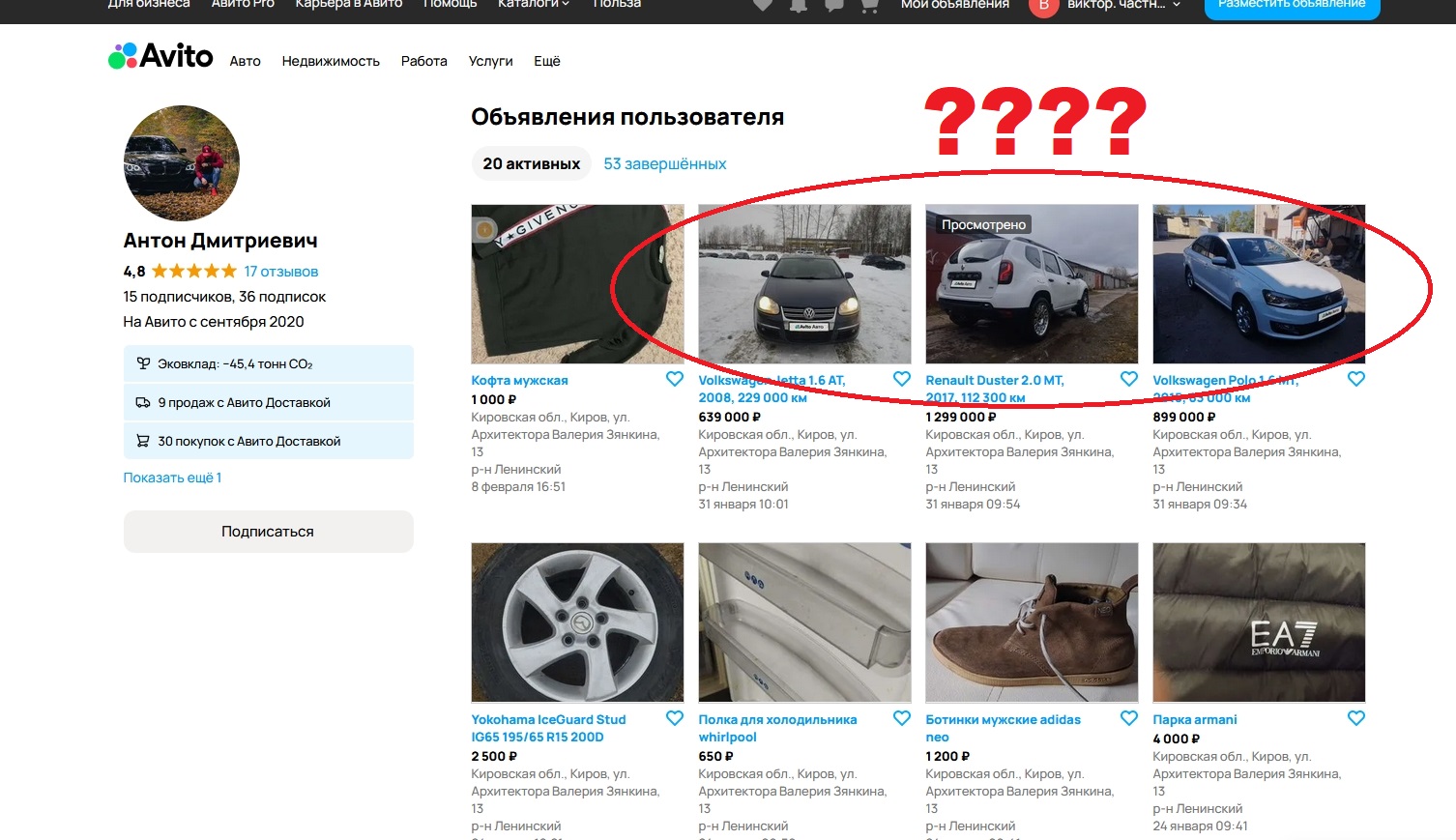The height and width of the screenshot is (840, 1456).
Task: Go to Мои объявления
Action: point(955,4)
